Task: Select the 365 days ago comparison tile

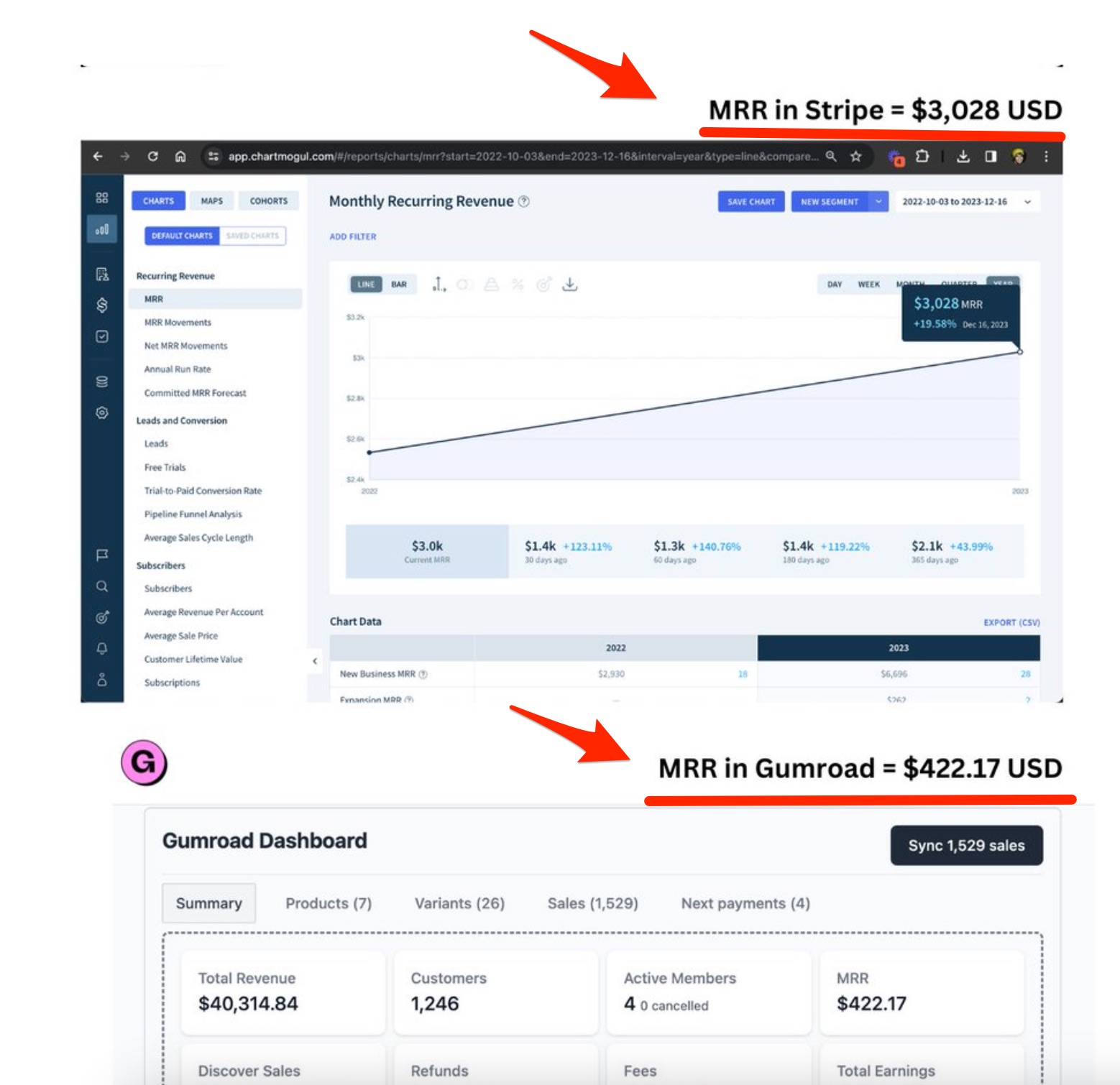Action: 959,552
